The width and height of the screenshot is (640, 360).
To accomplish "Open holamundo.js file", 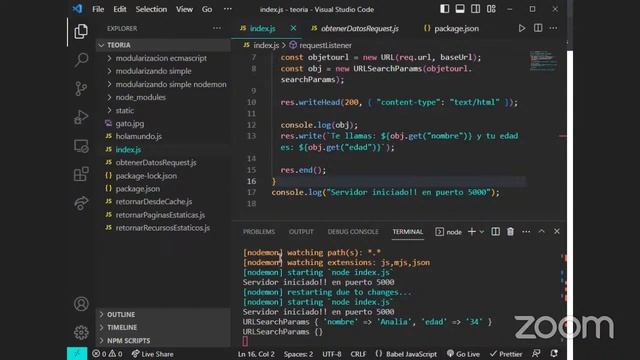I will (x=163, y=136).
